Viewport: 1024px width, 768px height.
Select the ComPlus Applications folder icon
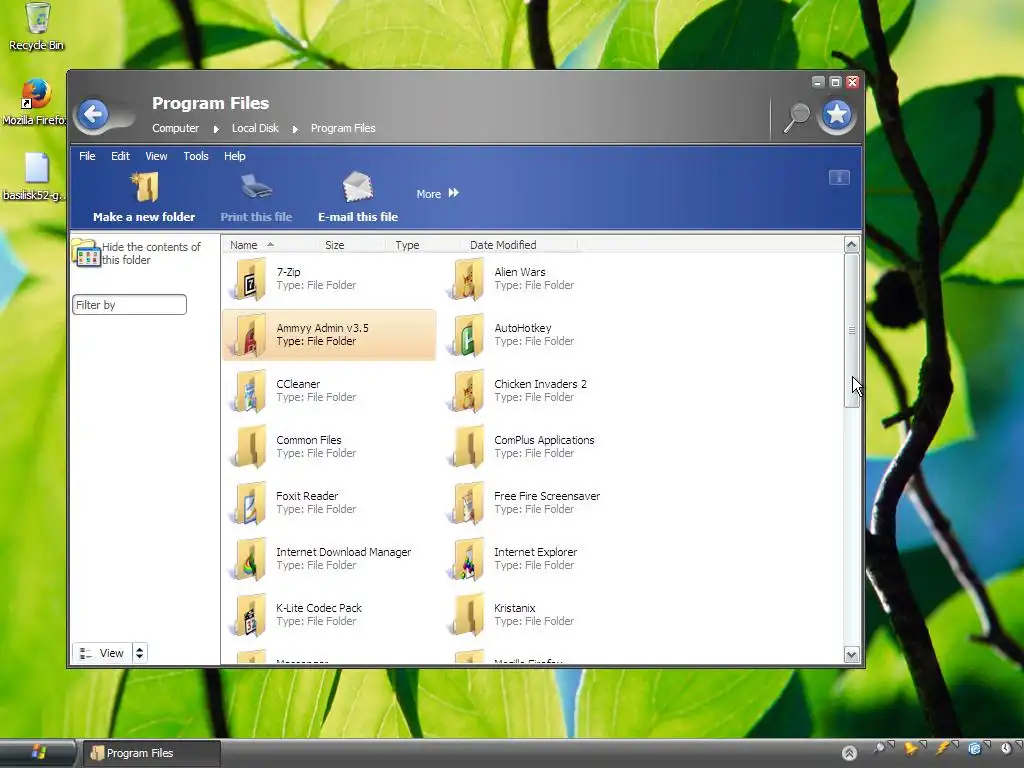pos(467,447)
